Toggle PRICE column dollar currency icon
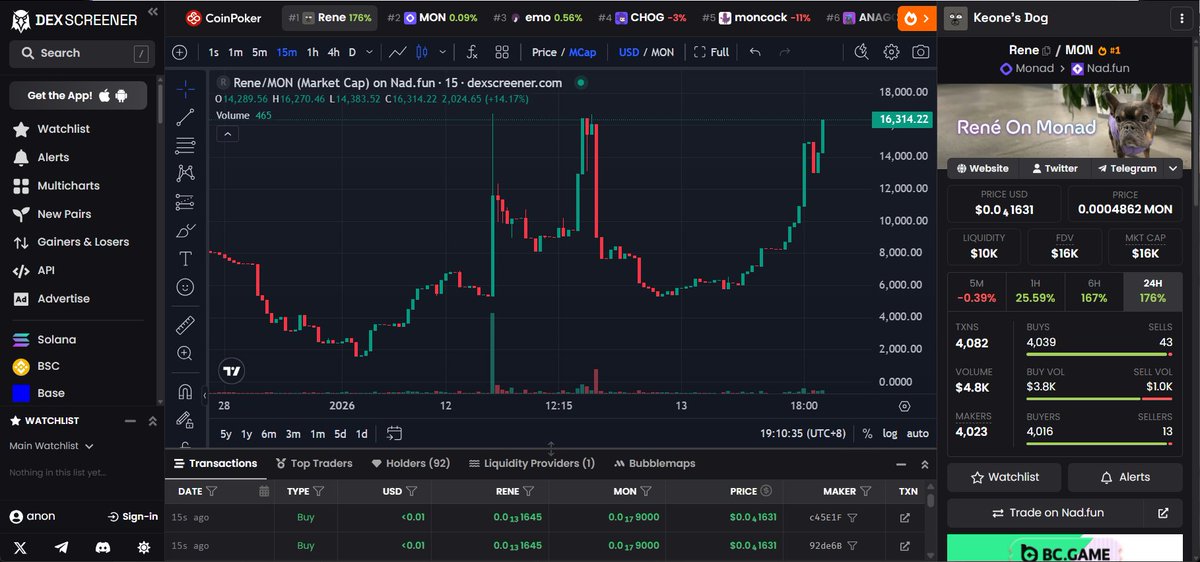 766,491
